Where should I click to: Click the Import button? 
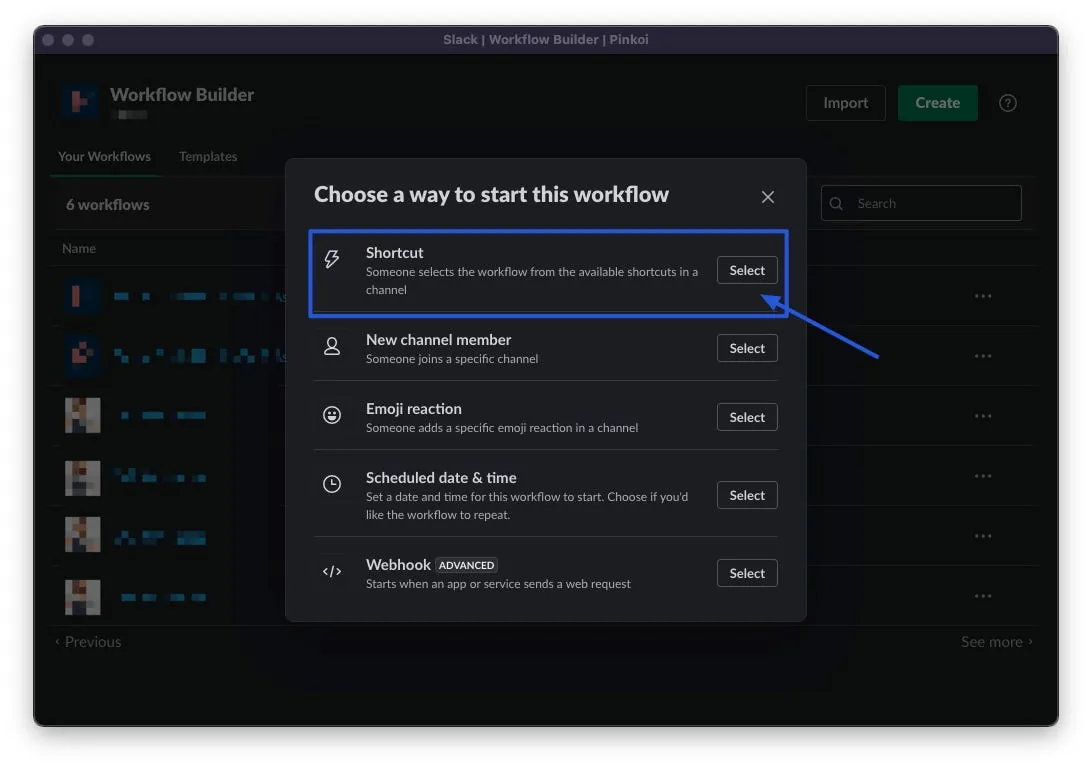point(845,103)
